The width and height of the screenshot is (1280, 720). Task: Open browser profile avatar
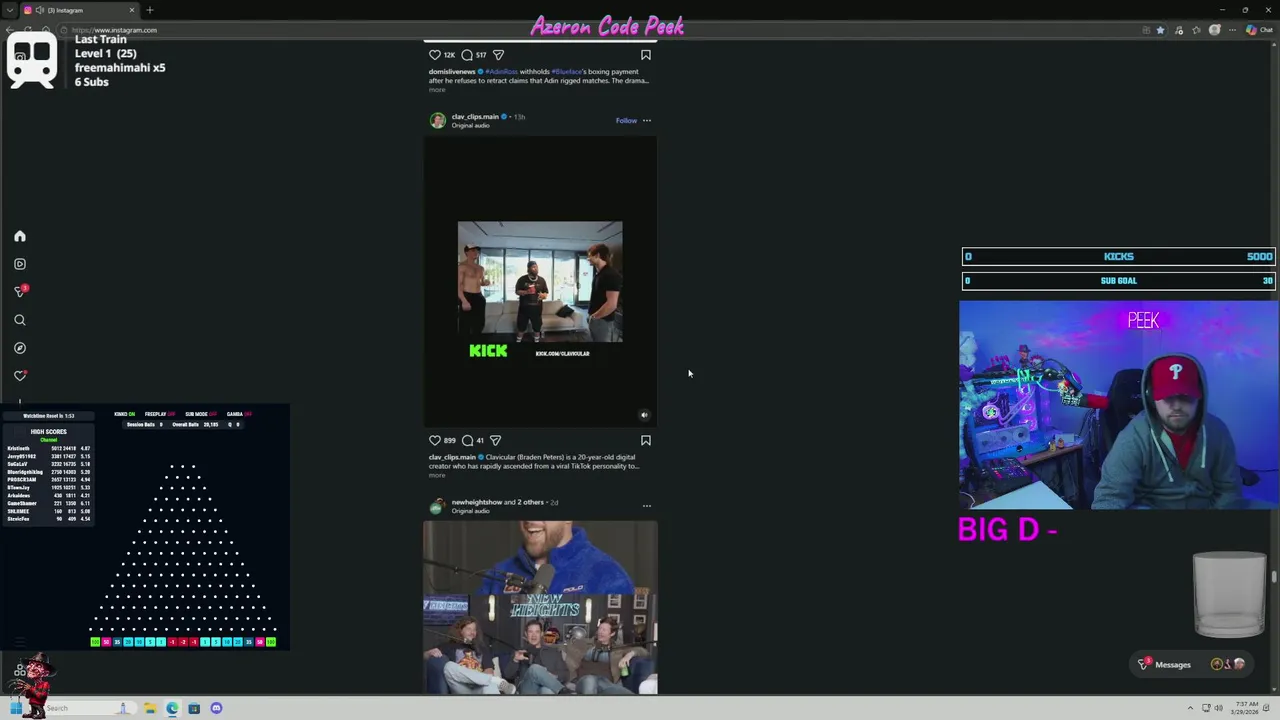tap(1215, 30)
